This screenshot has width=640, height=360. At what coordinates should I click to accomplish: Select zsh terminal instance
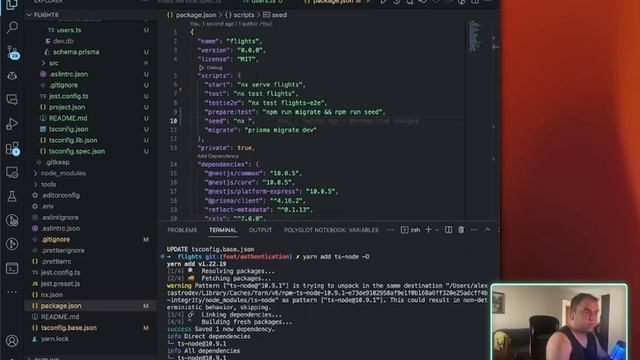pyautogui.click(x=411, y=230)
